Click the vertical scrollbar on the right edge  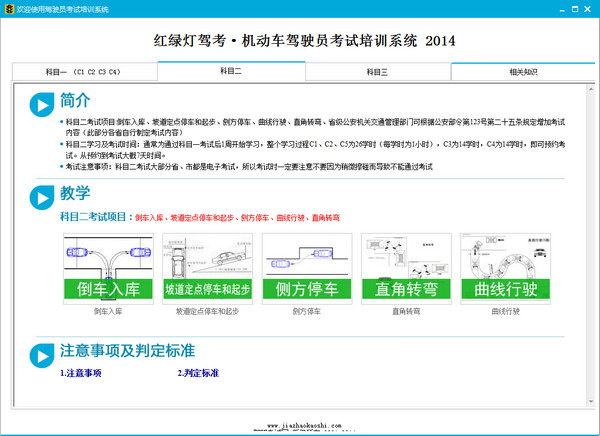583,250
